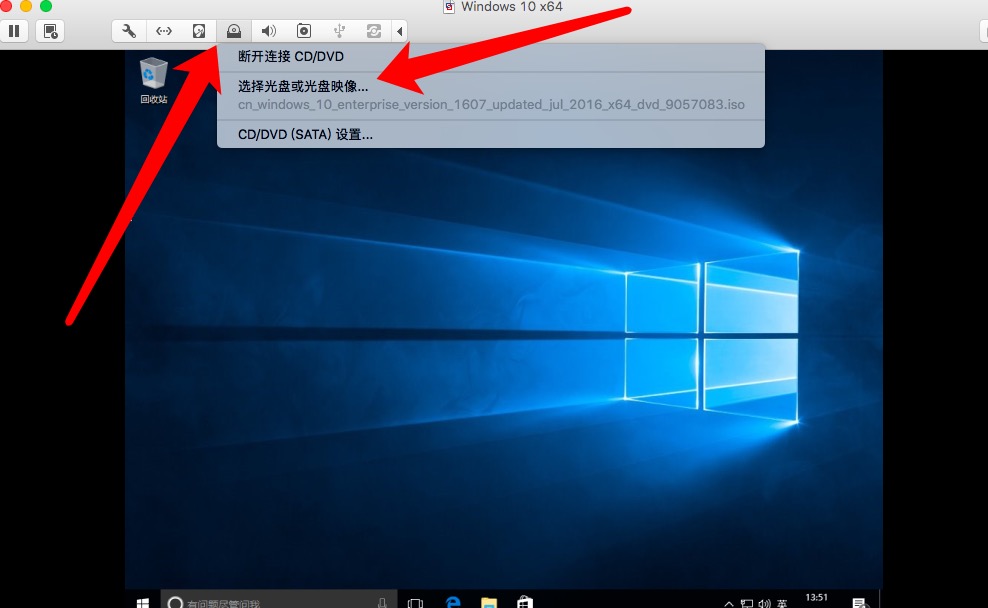Click the volume tray icon
This screenshot has height=608, width=988.
point(764,604)
